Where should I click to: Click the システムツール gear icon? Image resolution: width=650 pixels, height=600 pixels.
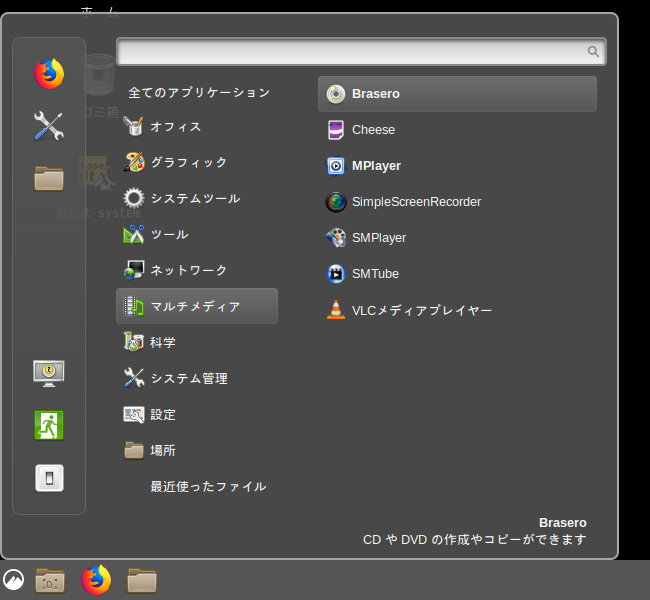point(134,198)
